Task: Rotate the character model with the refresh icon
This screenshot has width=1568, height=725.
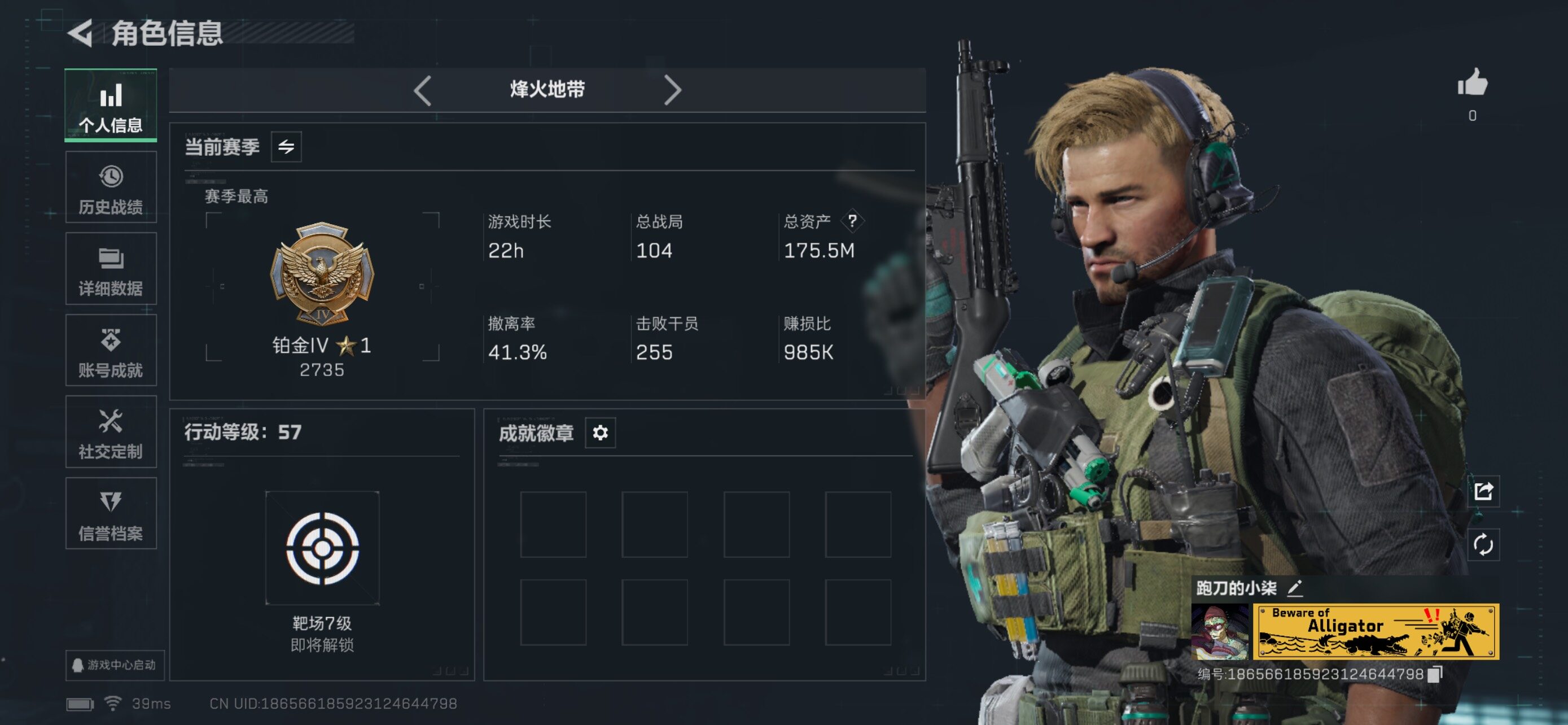Action: point(1483,544)
